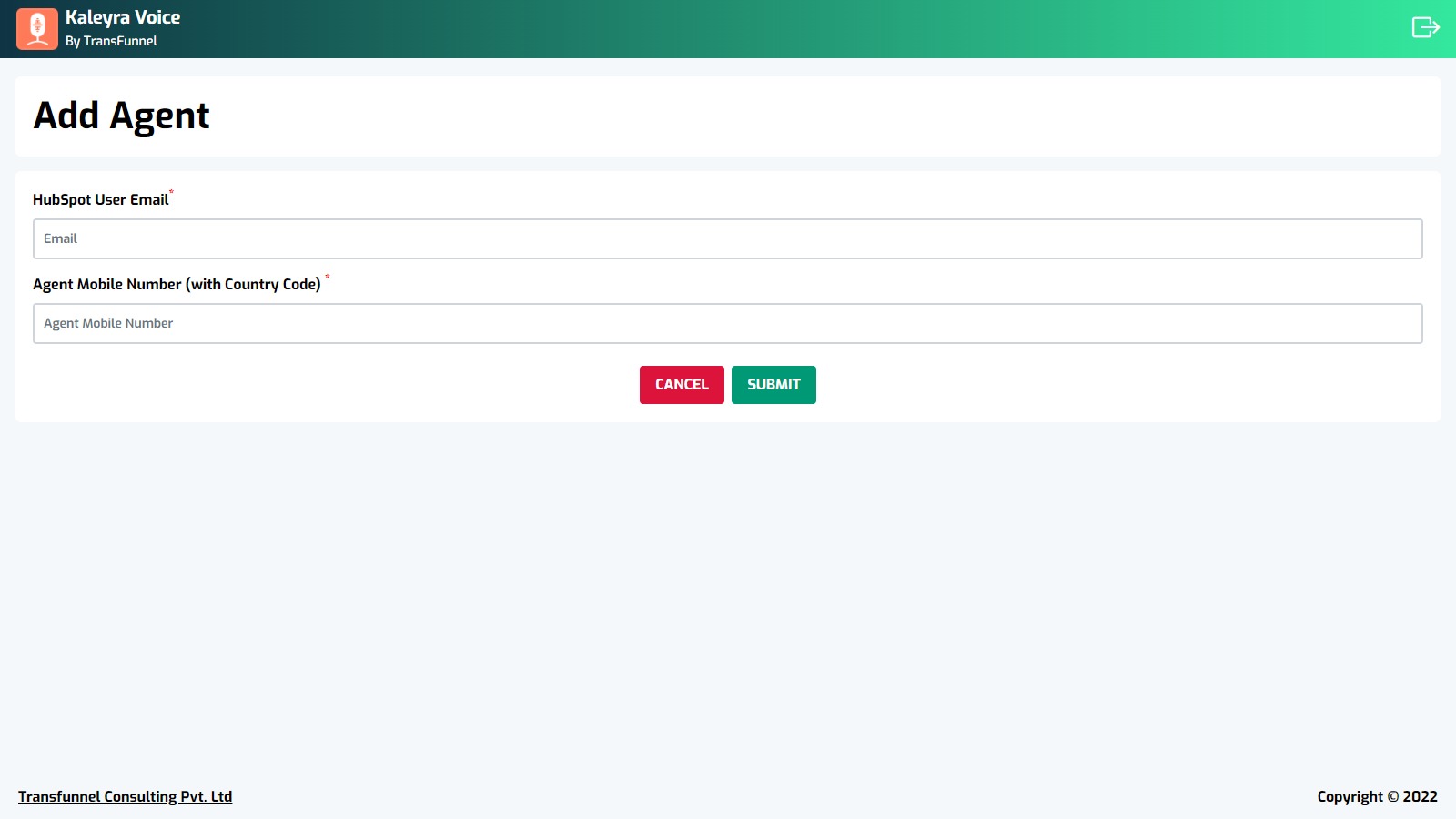Focus the Agent Mobile Number field

[x=728, y=323]
